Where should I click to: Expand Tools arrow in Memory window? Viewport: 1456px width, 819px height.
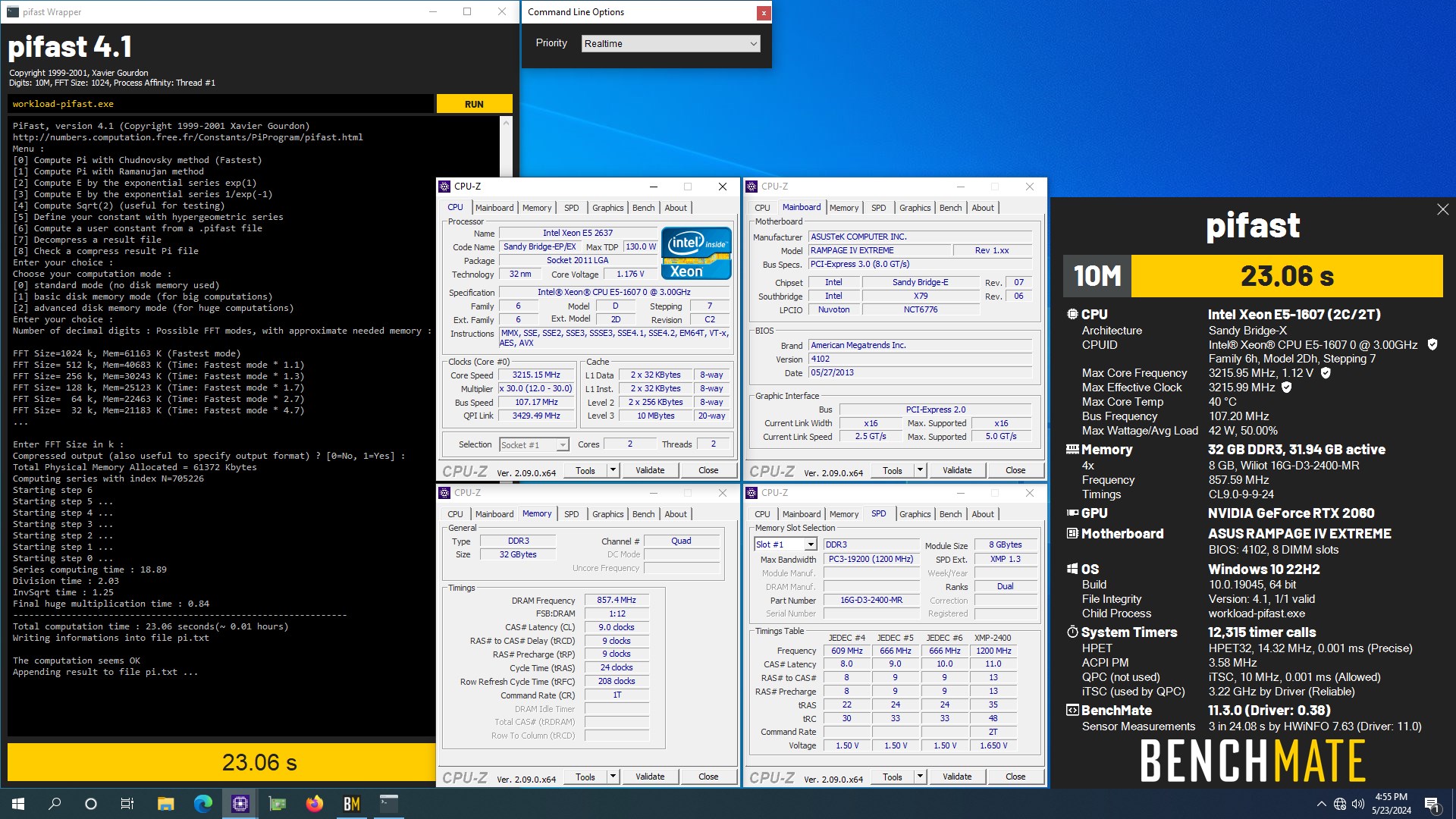(x=613, y=777)
